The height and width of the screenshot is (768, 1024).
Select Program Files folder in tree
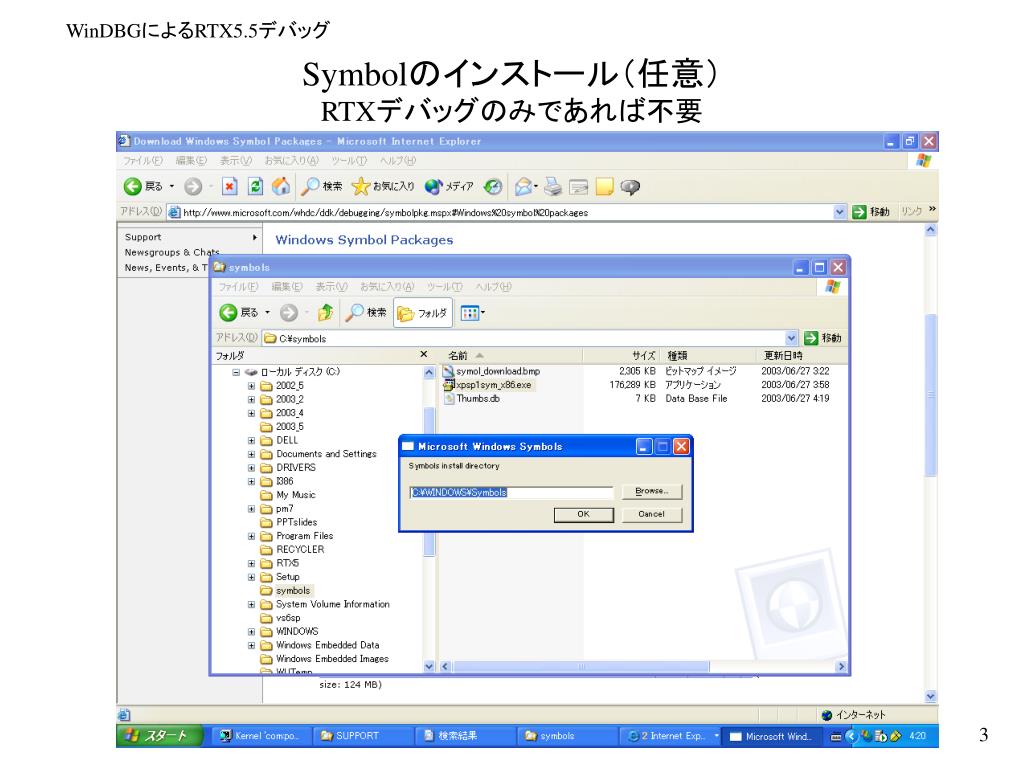pyautogui.click(x=304, y=536)
